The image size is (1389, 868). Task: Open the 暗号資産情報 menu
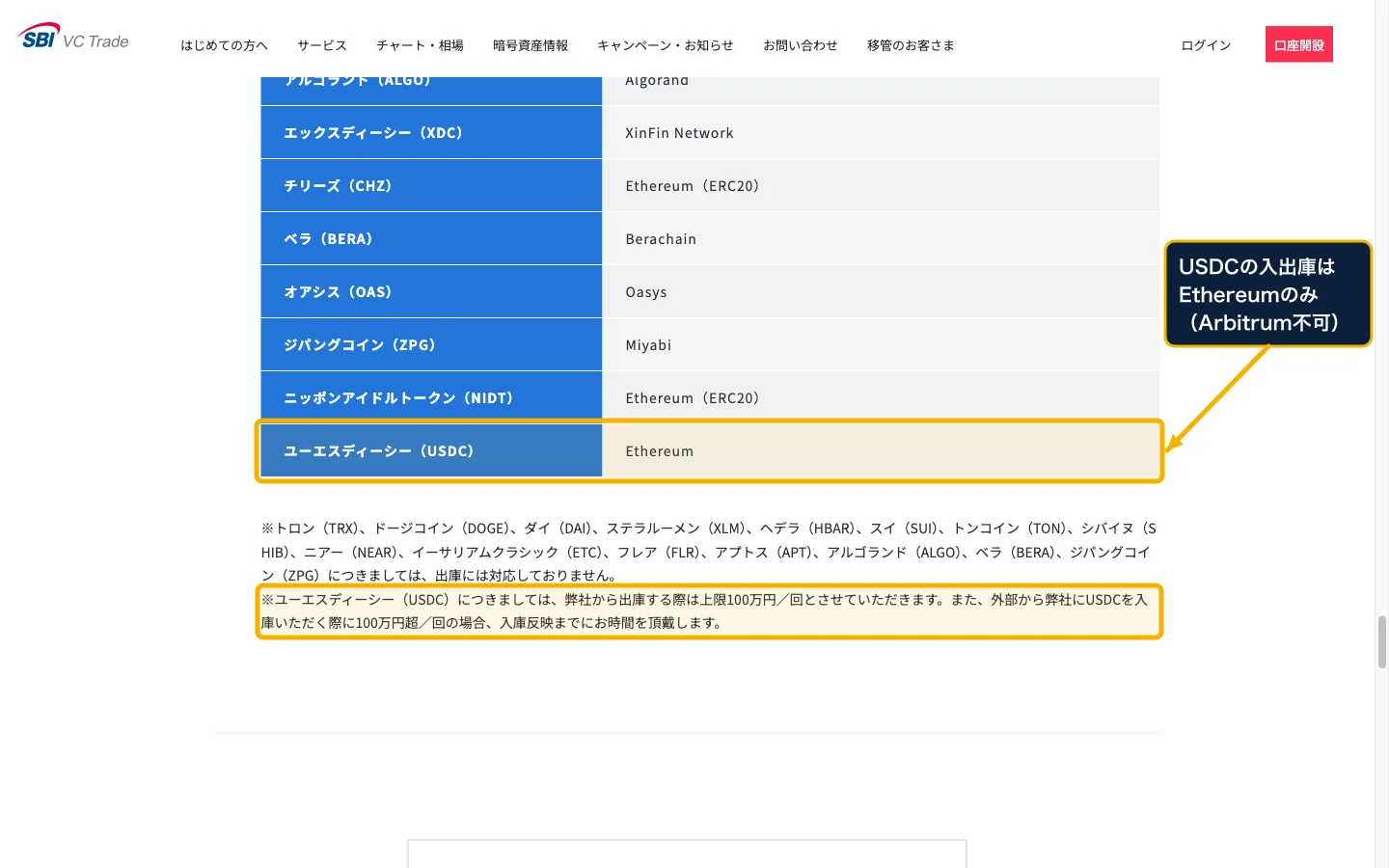531,45
